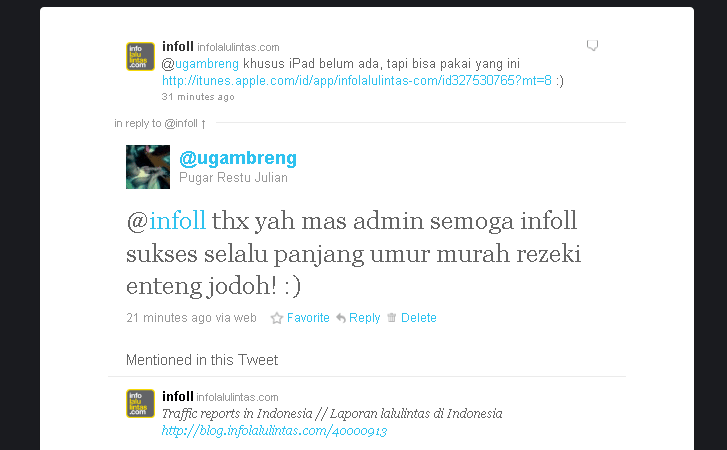Open the top infoll yellow avatar

140,57
